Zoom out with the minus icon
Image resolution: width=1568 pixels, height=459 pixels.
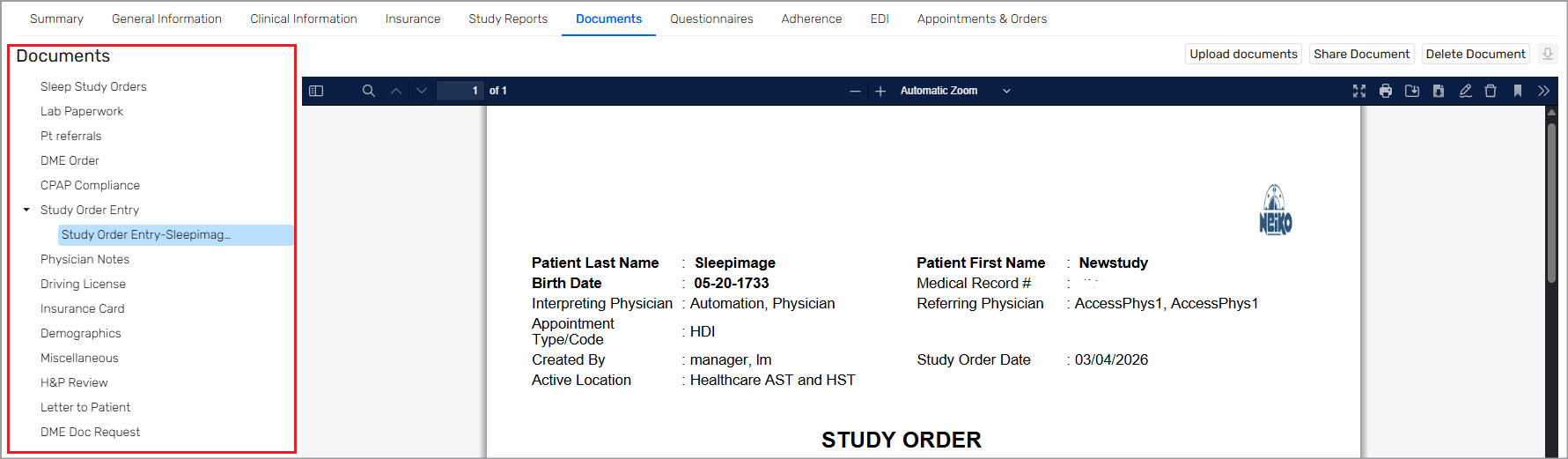pos(855,91)
